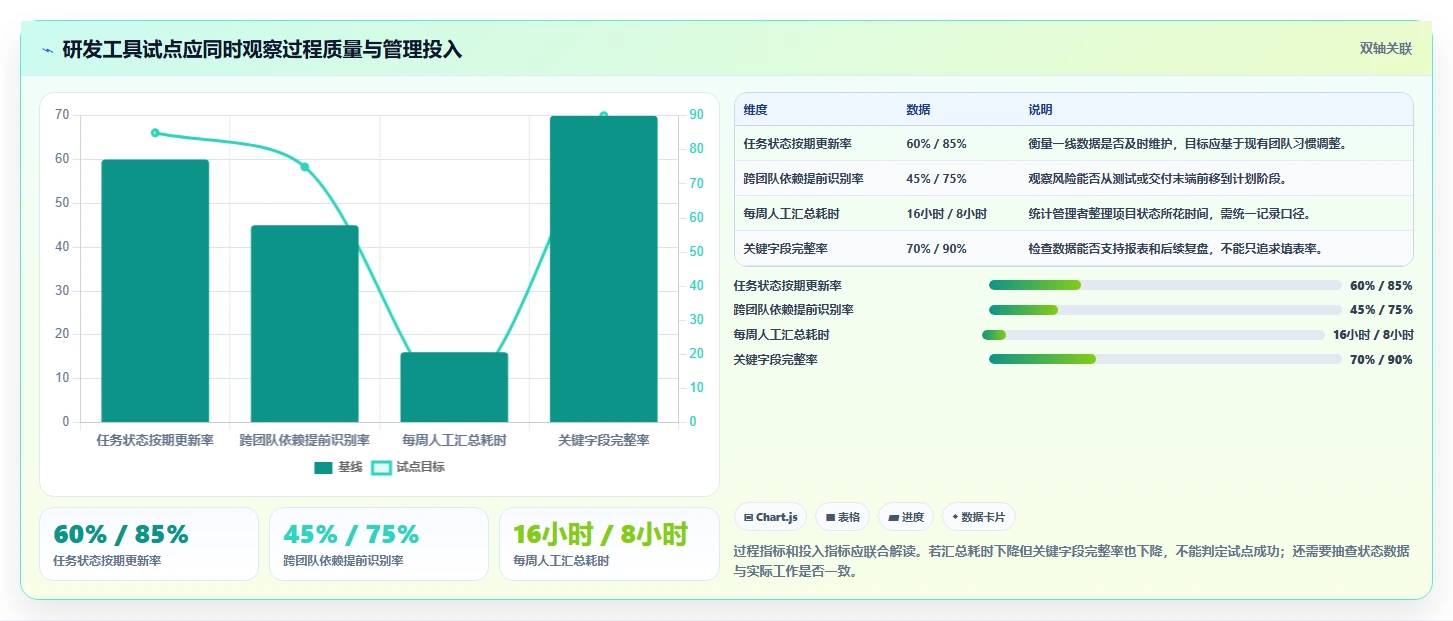Image resolution: width=1453 pixels, height=621 pixels.
Task: Open the 45% / 75% data card
Action: click(379, 544)
